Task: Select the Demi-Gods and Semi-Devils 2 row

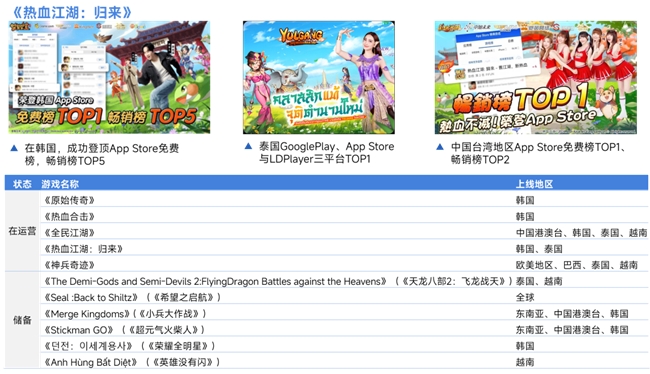Action: 344,281
